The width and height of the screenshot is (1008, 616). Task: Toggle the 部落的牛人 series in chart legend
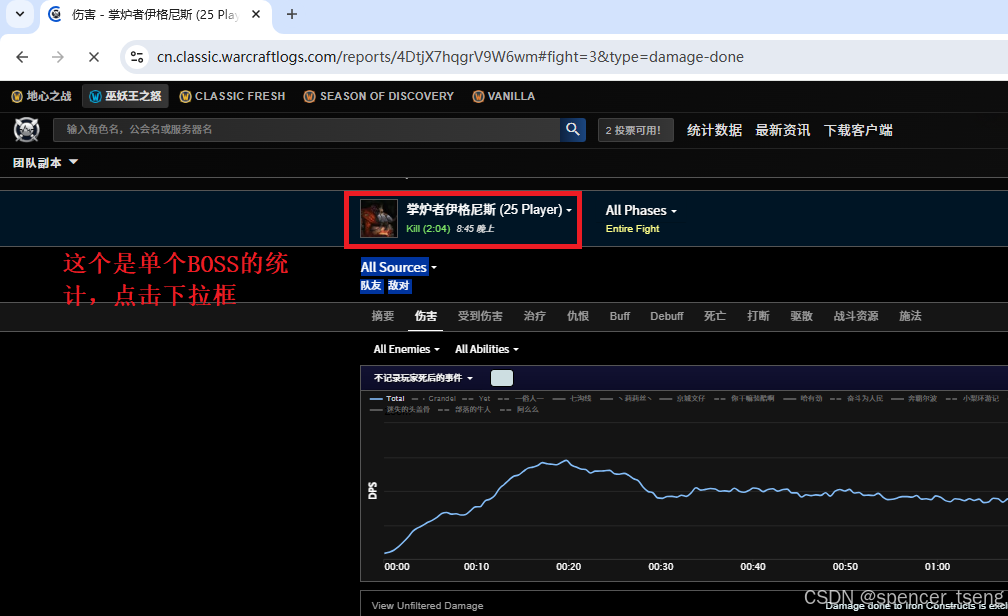click(464, 410)
